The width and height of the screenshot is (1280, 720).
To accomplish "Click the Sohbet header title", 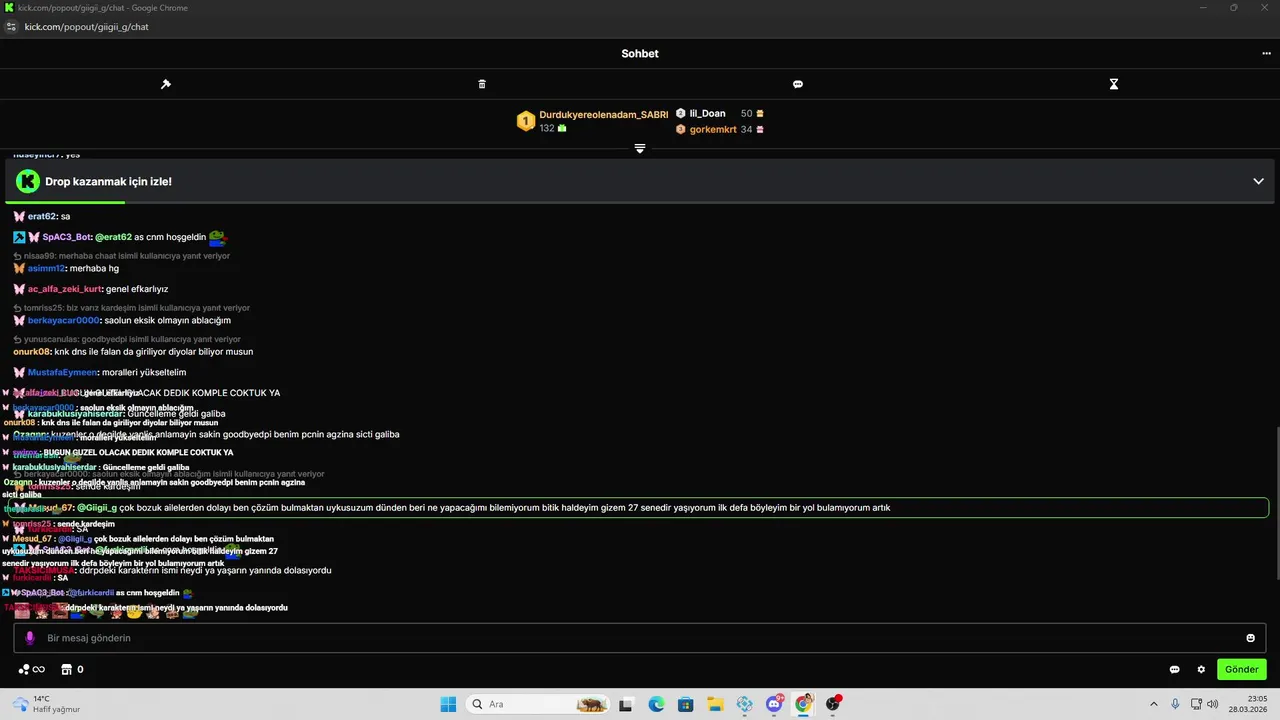I will coord(640,54).
